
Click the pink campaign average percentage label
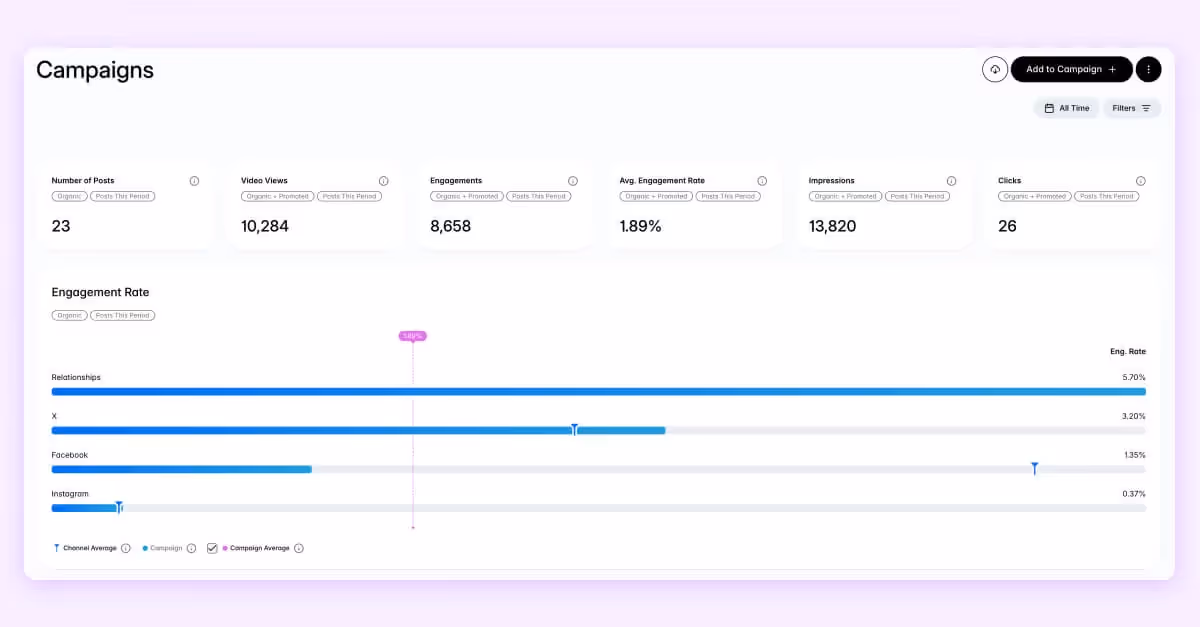(413, 336)
